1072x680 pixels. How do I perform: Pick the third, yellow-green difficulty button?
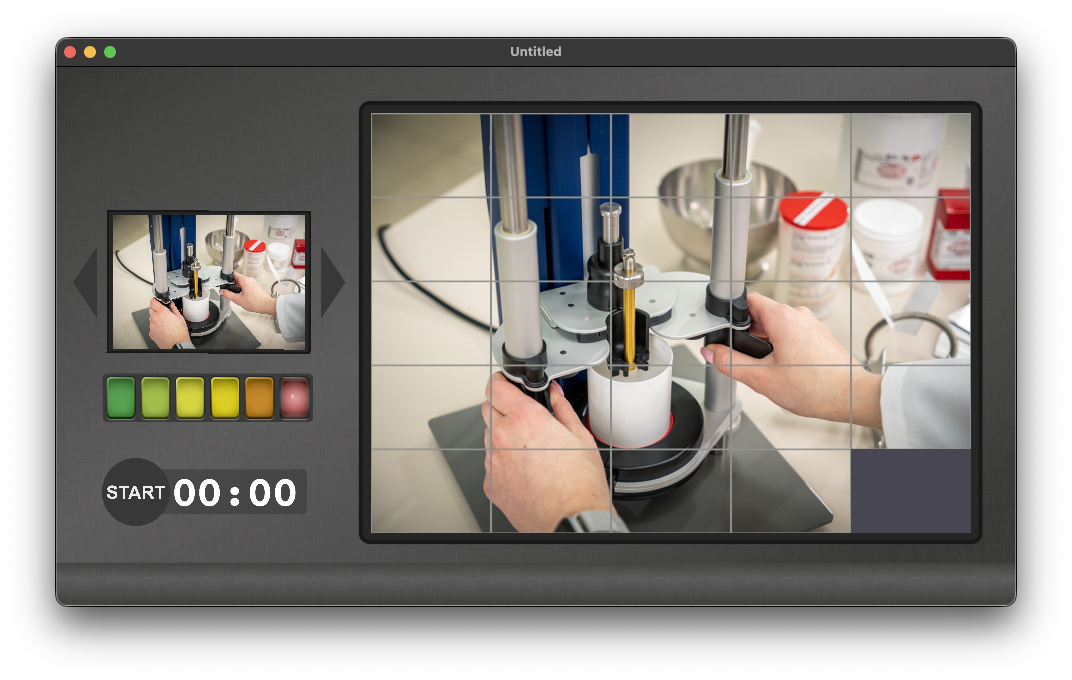coord(190,397)
